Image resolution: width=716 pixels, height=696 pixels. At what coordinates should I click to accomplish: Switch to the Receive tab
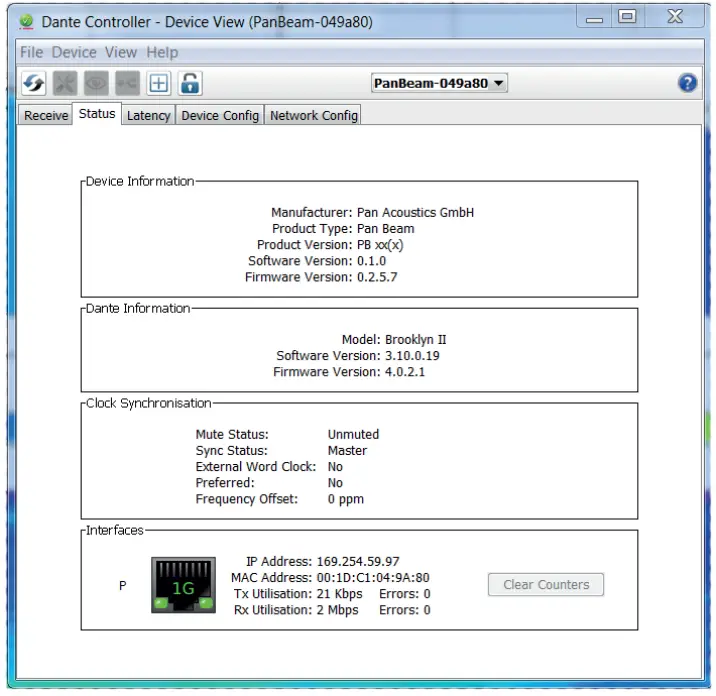pyautogui.click(x=46, y=115)
